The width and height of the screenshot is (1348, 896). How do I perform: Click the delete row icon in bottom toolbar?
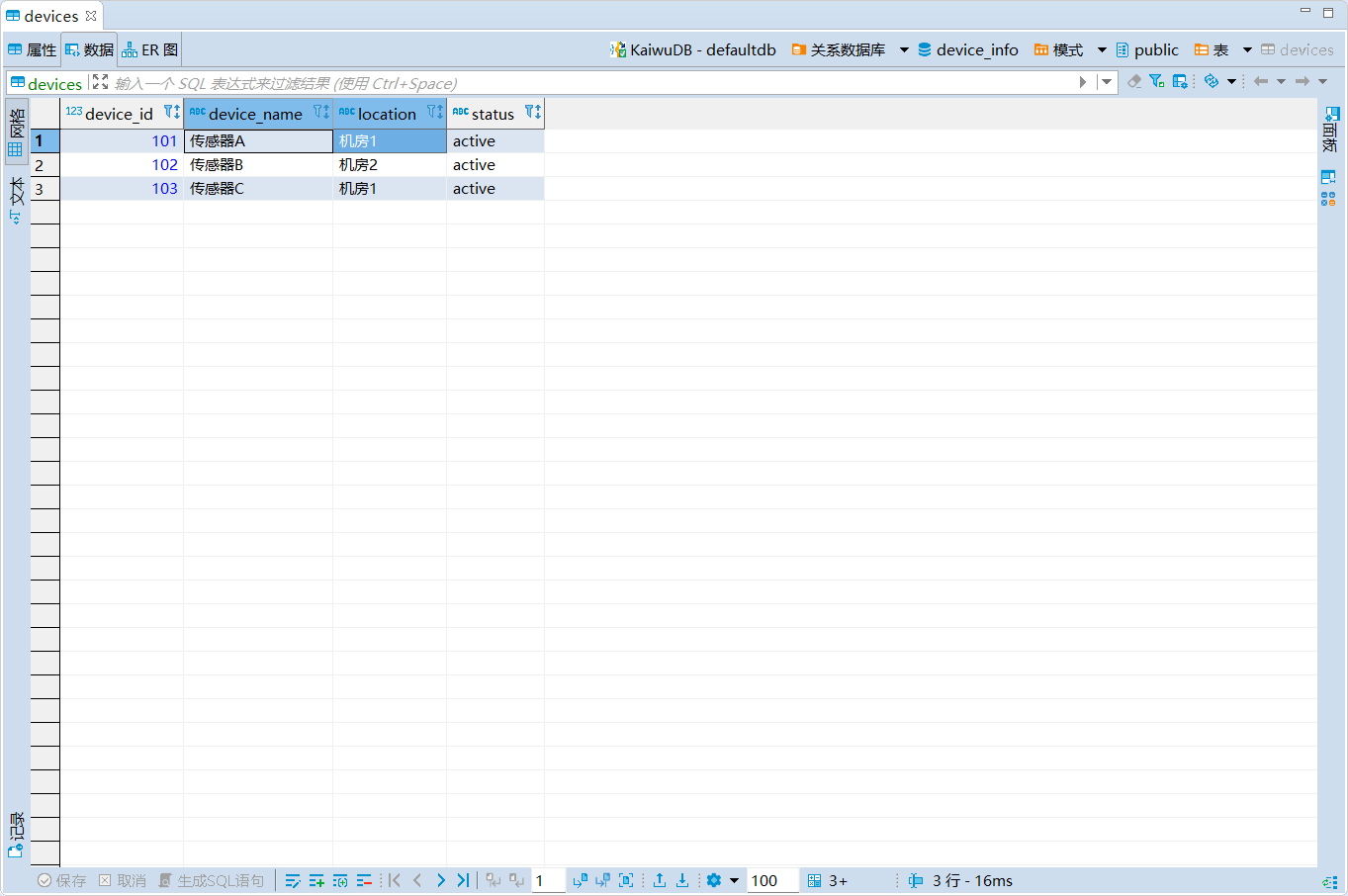pyautogui.click(x=364, y=880)
